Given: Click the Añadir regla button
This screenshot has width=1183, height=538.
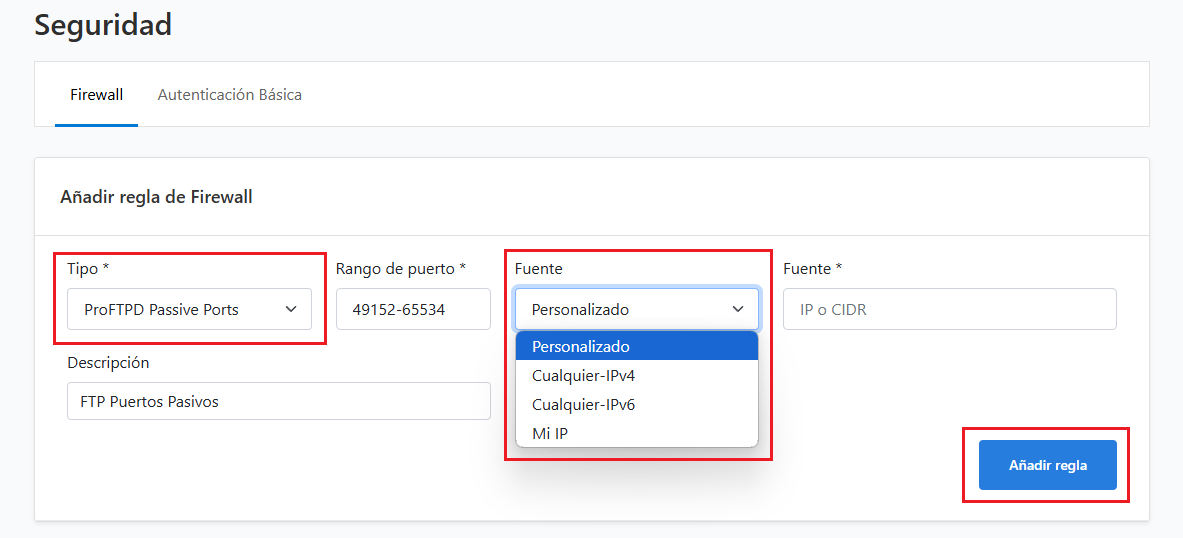Looking at the screenshot, I should [1048, 465].
